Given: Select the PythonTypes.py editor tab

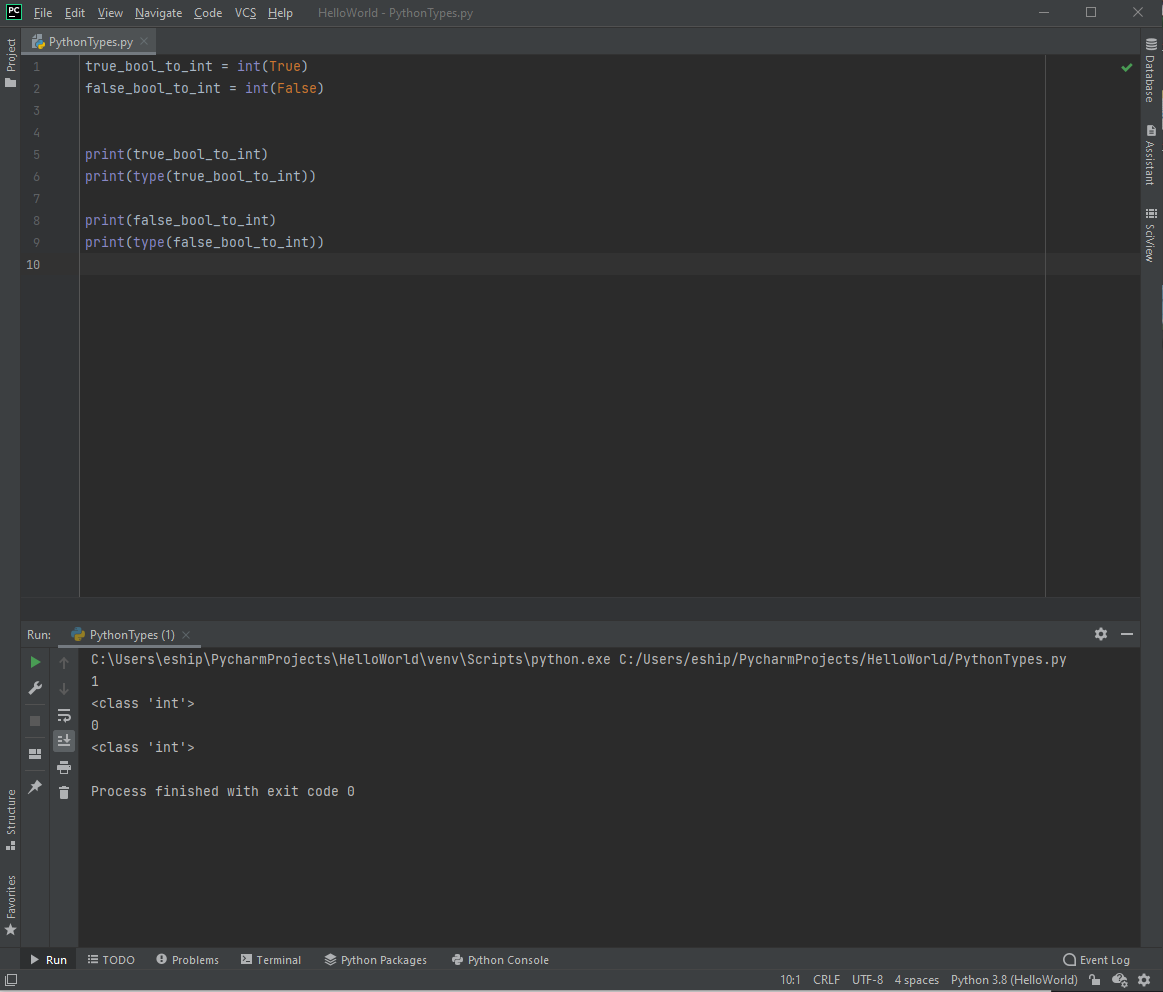Looking at the screenshot, I should 90,42.
